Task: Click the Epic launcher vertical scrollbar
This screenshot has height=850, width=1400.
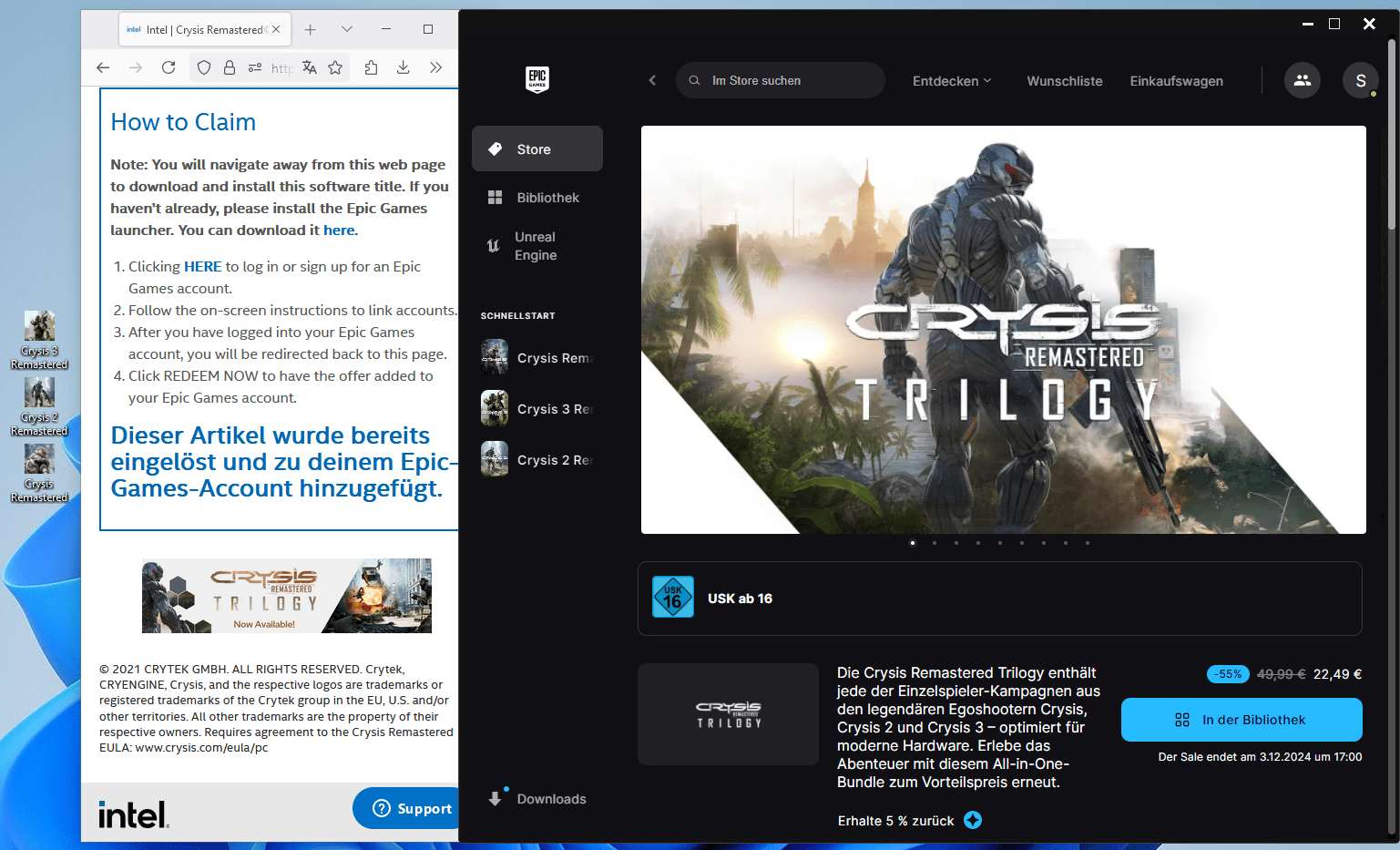Action: coord(1392,135)
